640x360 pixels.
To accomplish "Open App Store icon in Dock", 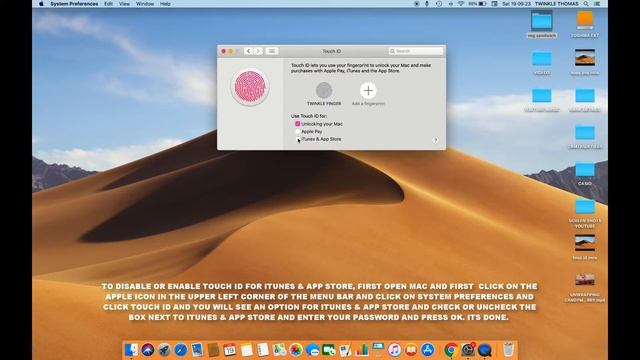I will coord(427,350).
